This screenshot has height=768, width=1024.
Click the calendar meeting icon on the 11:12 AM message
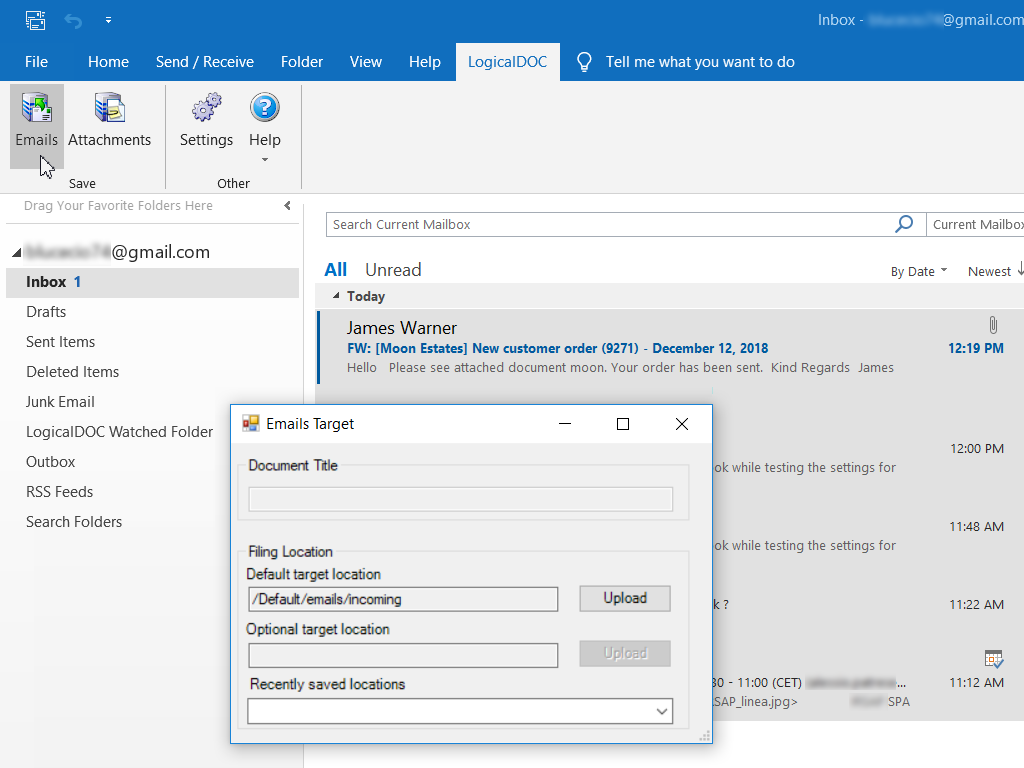click(x=993, y=658)
